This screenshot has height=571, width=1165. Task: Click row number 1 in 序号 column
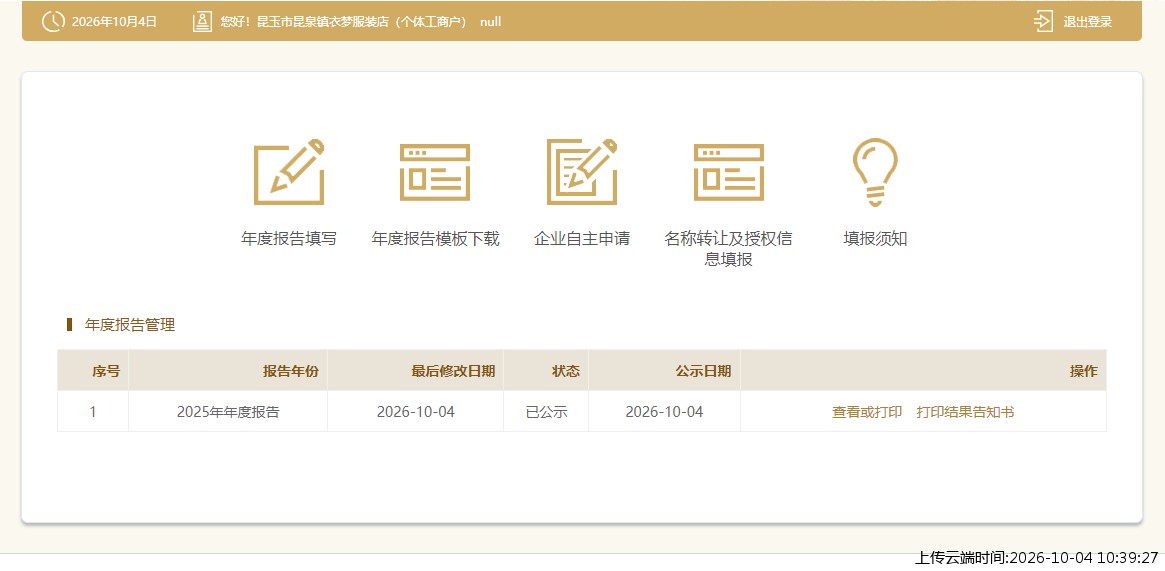pos(93,412)
